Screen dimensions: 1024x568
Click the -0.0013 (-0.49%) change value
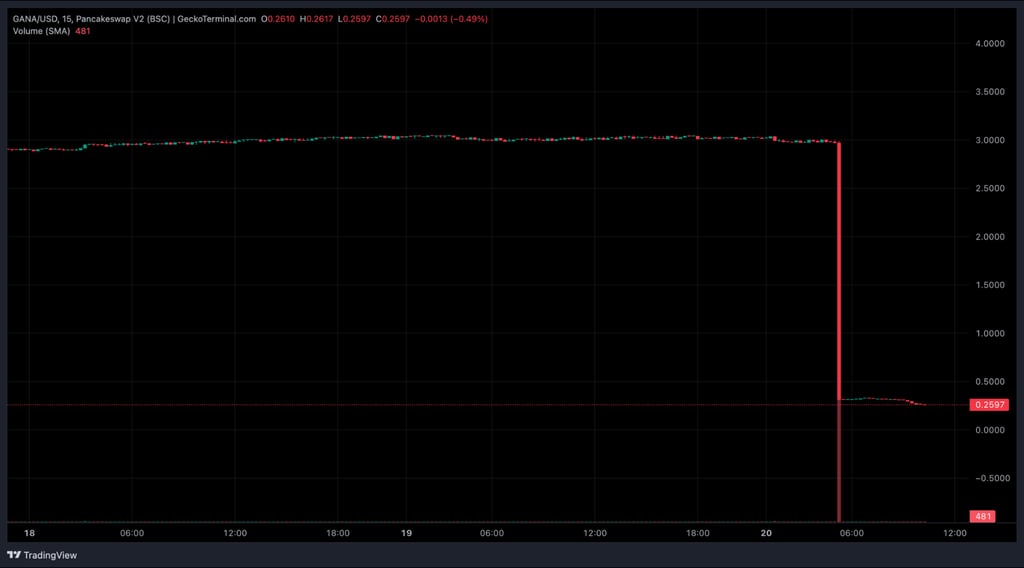coord(451,19)
